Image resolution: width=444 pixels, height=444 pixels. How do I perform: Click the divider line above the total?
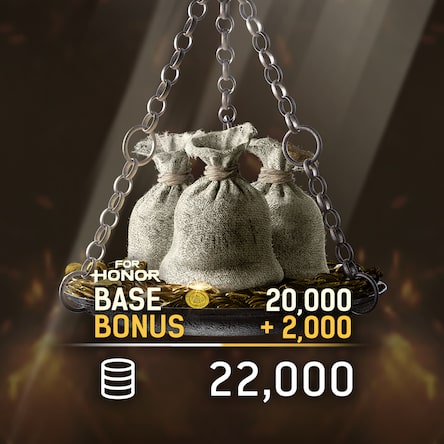click(213, 345)
